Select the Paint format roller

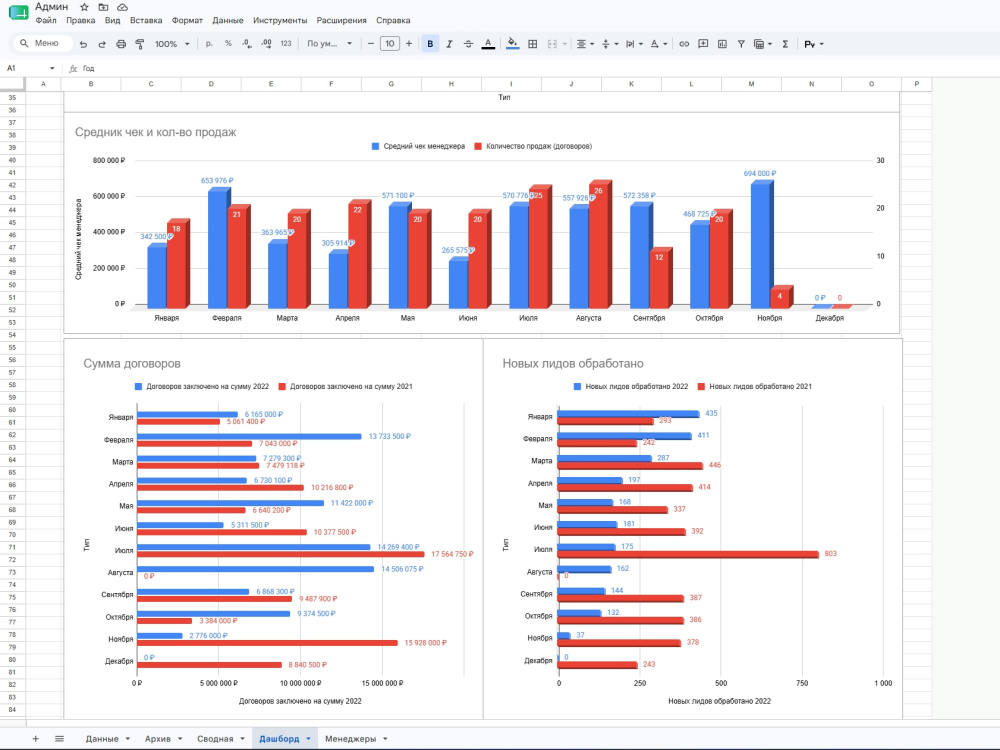(x=140, y=44)
